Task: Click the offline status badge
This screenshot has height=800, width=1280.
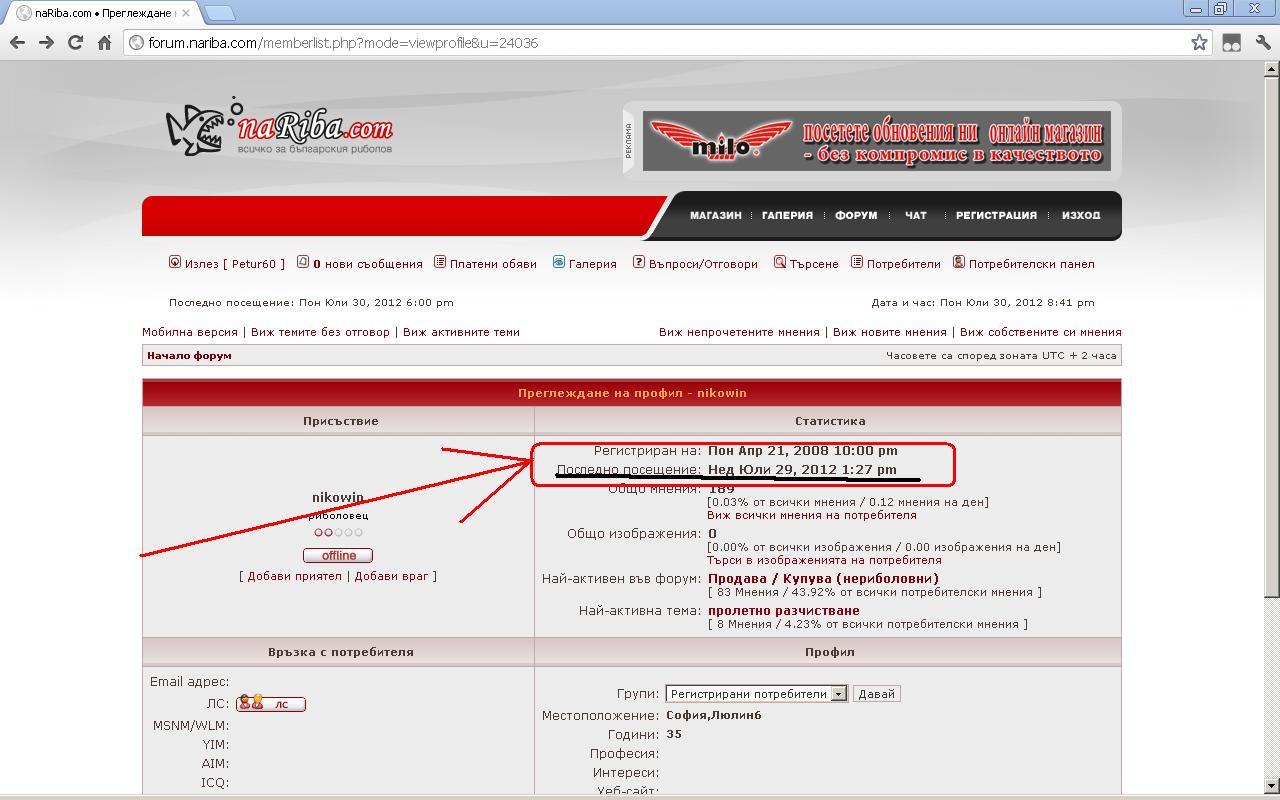Action: 338,555
